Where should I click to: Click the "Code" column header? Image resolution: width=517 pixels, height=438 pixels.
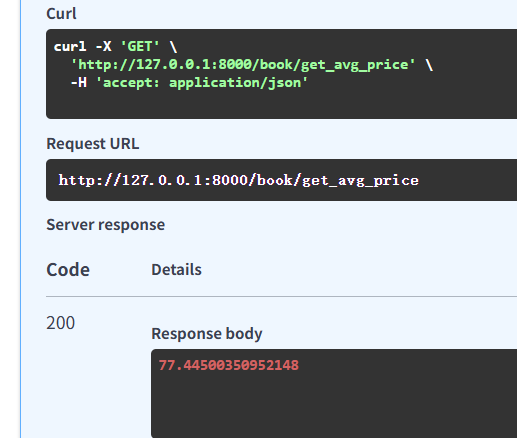[68, 269]
